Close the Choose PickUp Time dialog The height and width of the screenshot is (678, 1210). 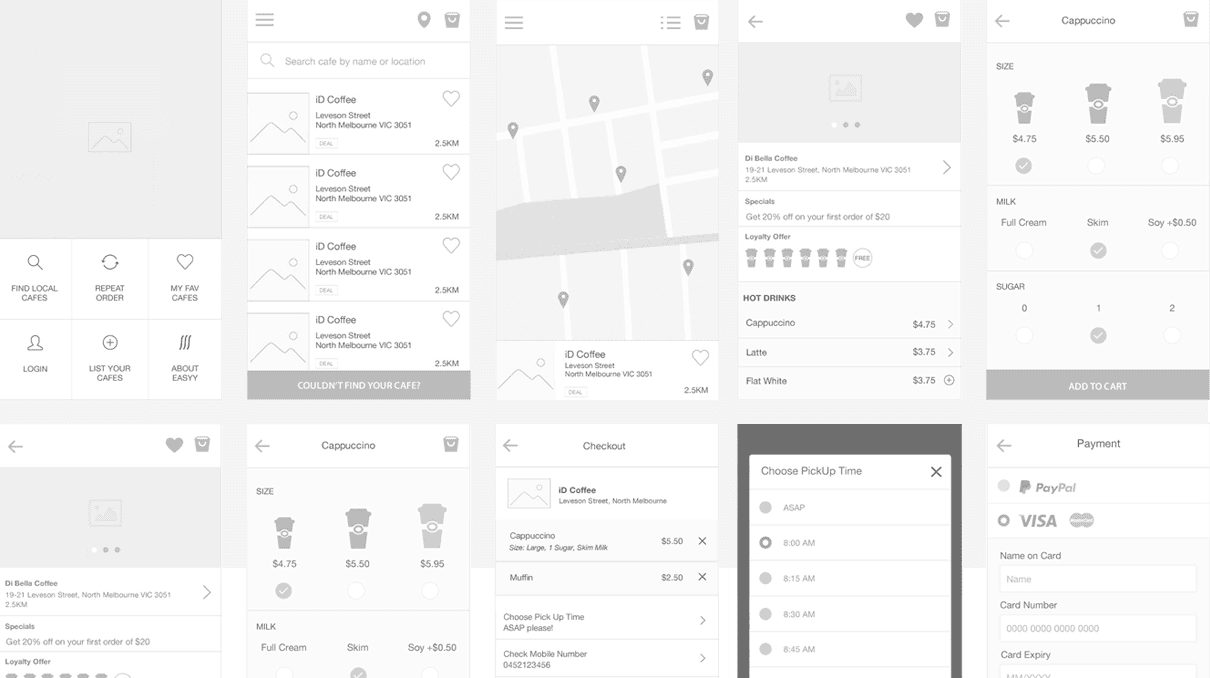[936, 472]
